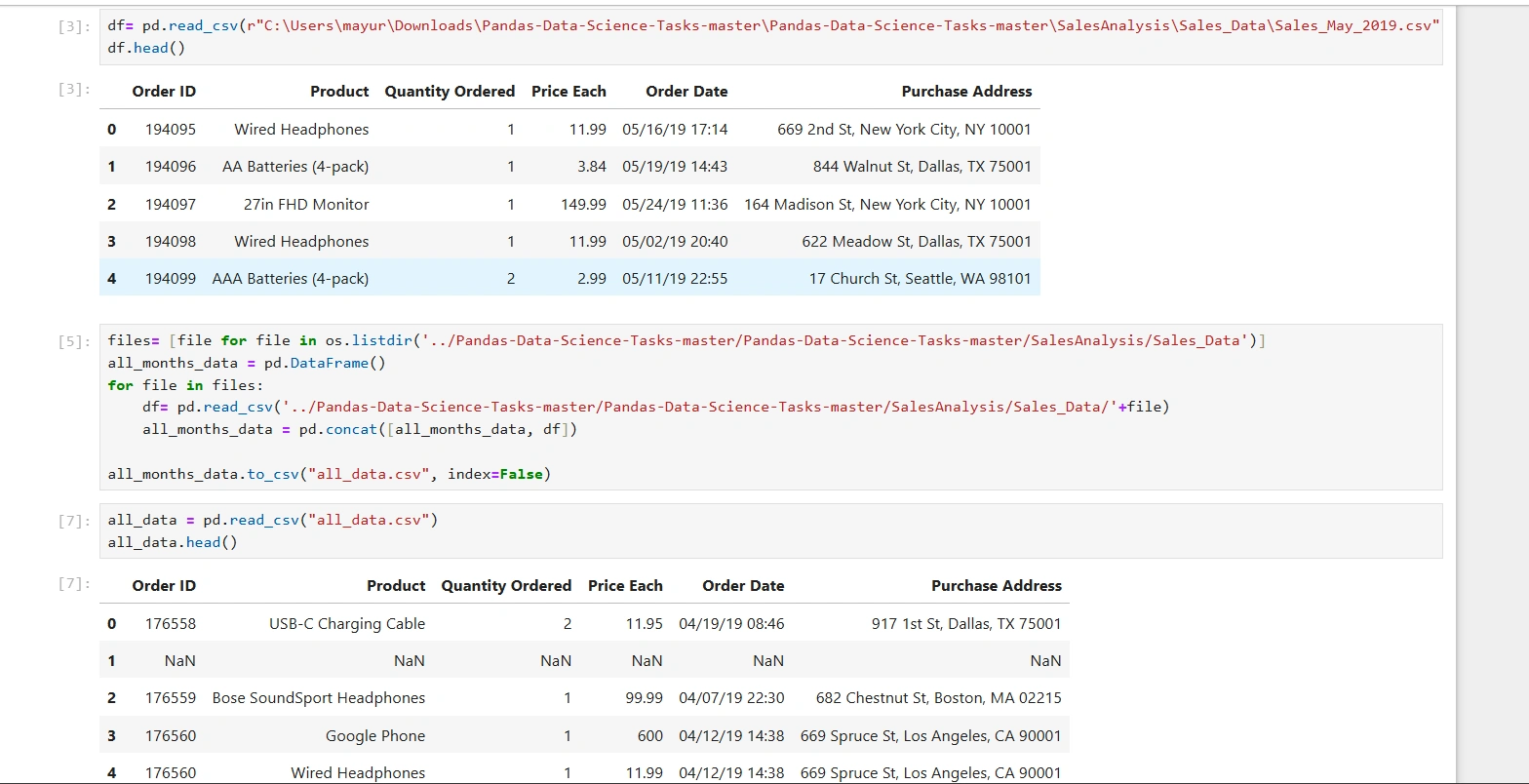Click the Bose SoundSport Headphones cell

click(x=319, y=698)
